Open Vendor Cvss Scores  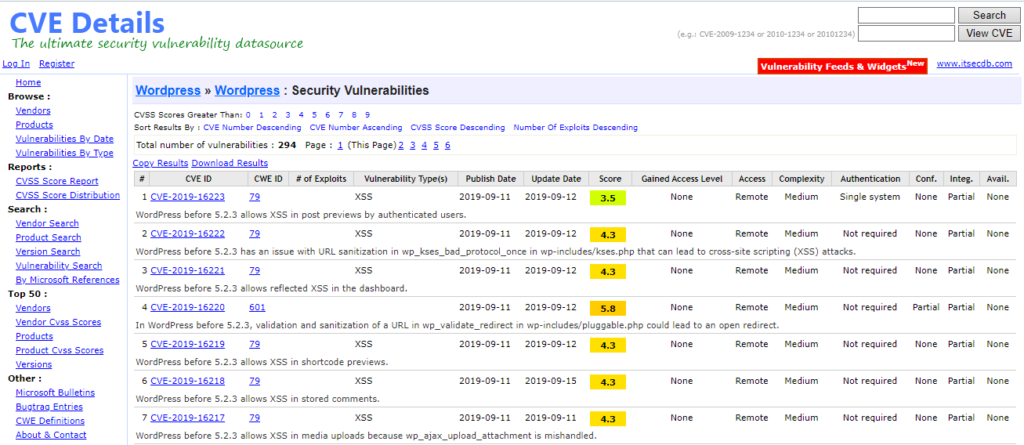(58, 322)
